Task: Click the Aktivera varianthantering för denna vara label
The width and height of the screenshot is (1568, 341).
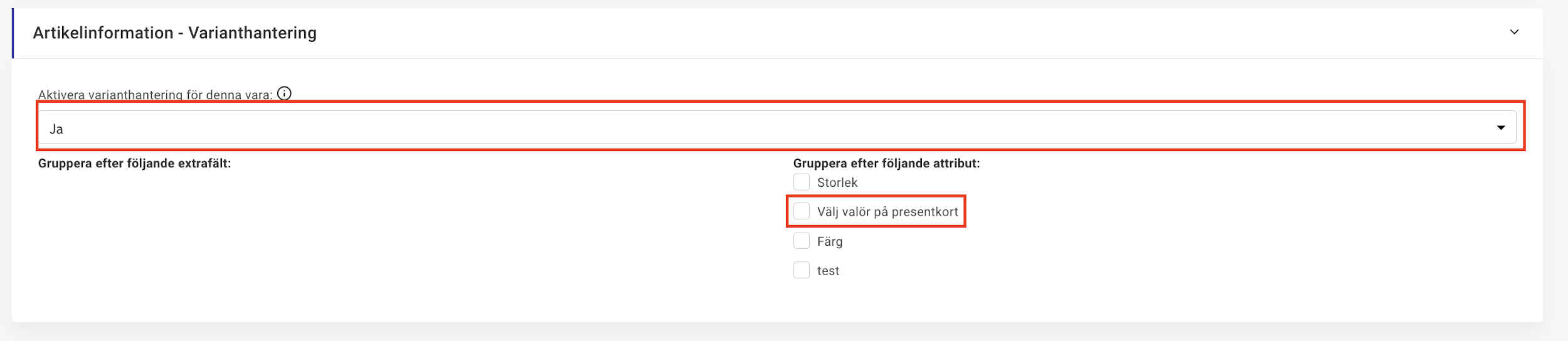Action: tap(156, 95)
